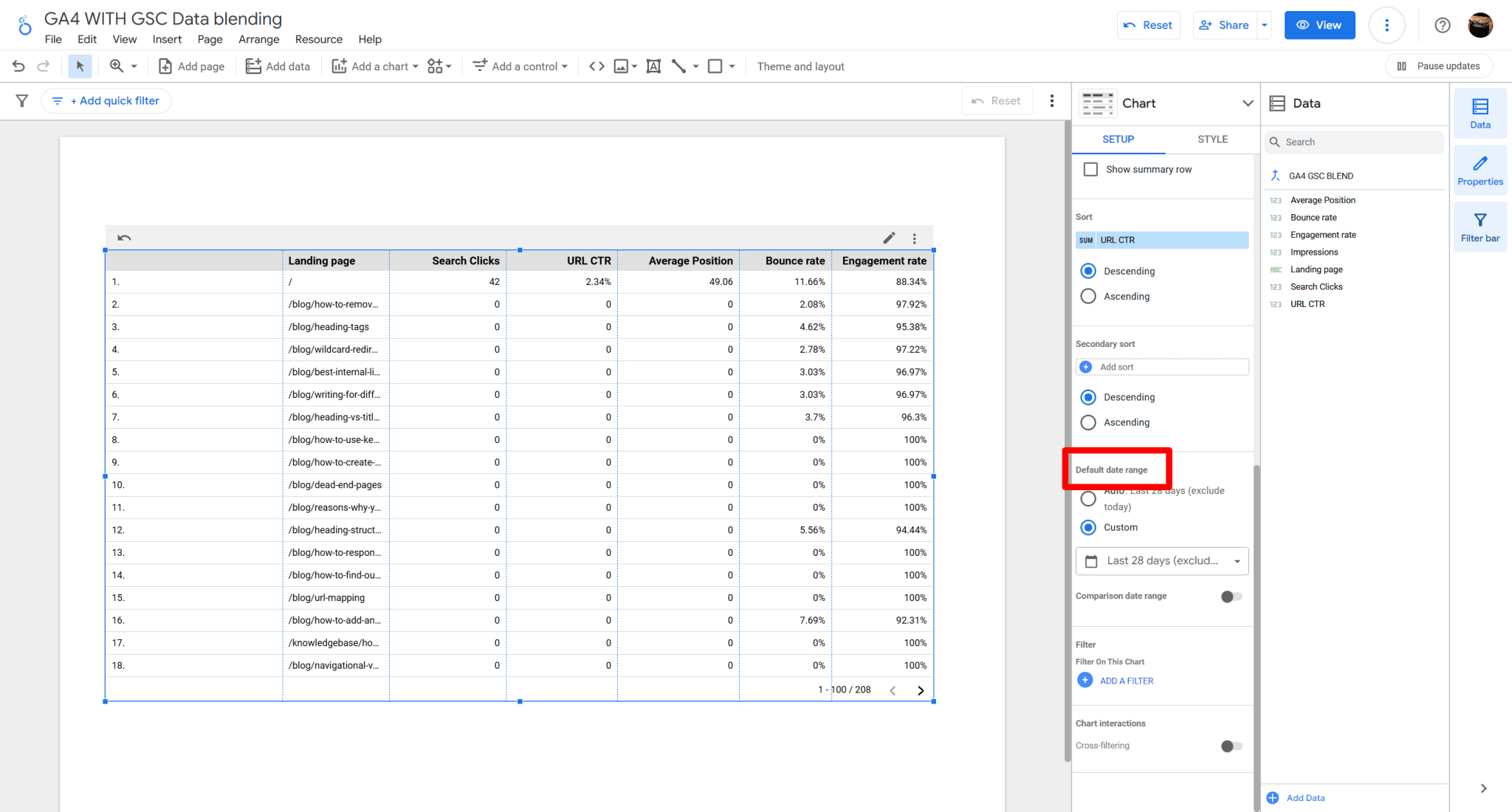The width and height of the screenshot is (1512, 812).
Task: Choose Auto date range option
Action: pos(1087,498)
